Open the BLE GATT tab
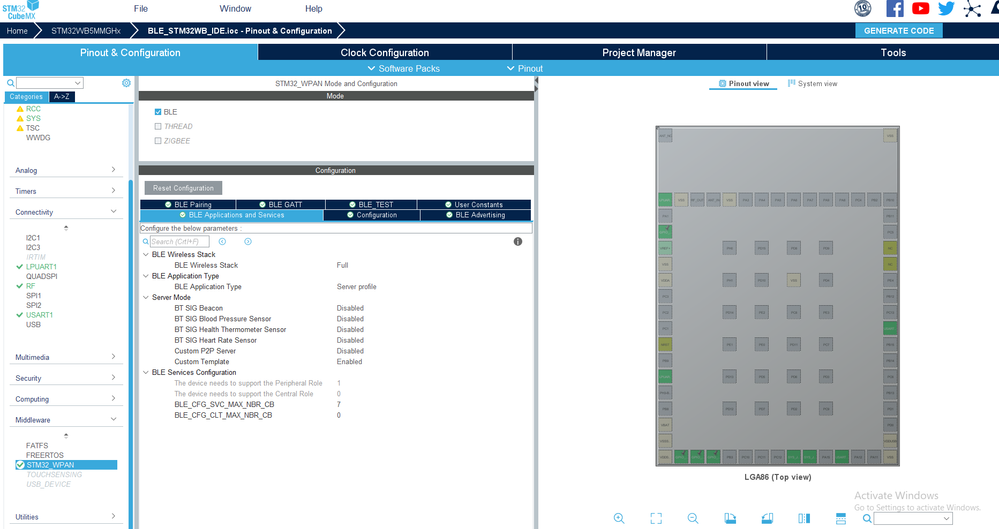The width and height of the screenshot is (999, 529). (280, 205)
